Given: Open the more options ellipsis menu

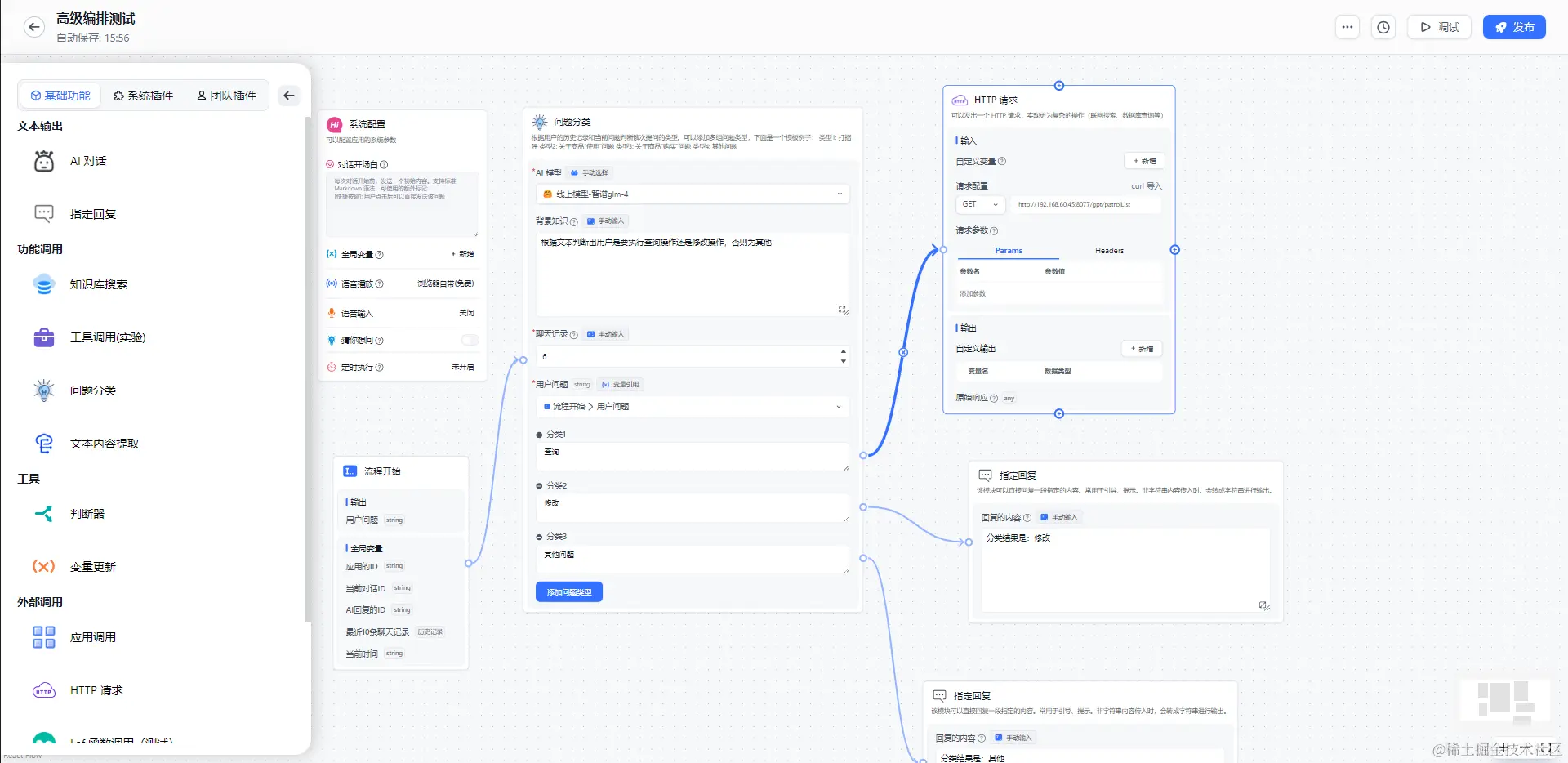Looking at the screenshot, I should (1347, 27).
